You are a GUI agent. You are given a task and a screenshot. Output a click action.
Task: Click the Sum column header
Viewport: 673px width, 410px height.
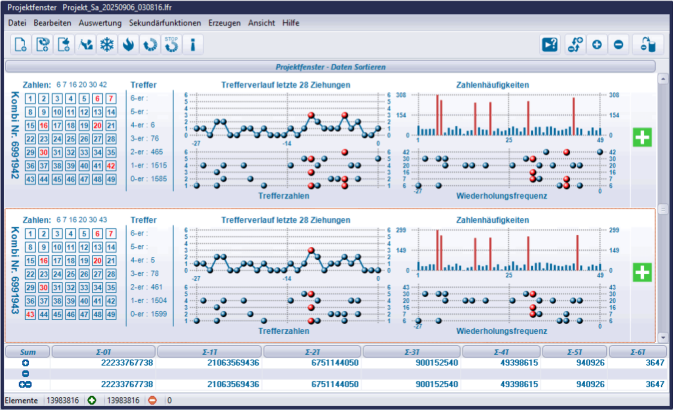[x=27, y=352]
